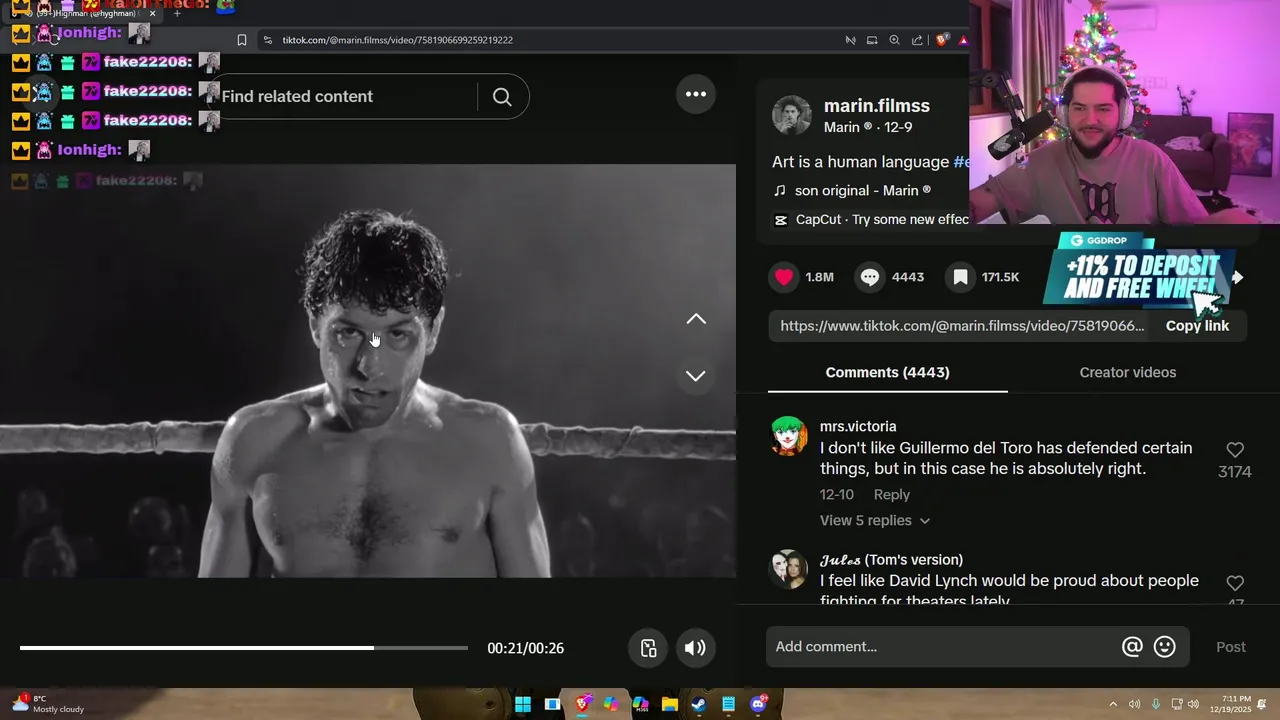Show hidden system tray icons

(1113, 704)
